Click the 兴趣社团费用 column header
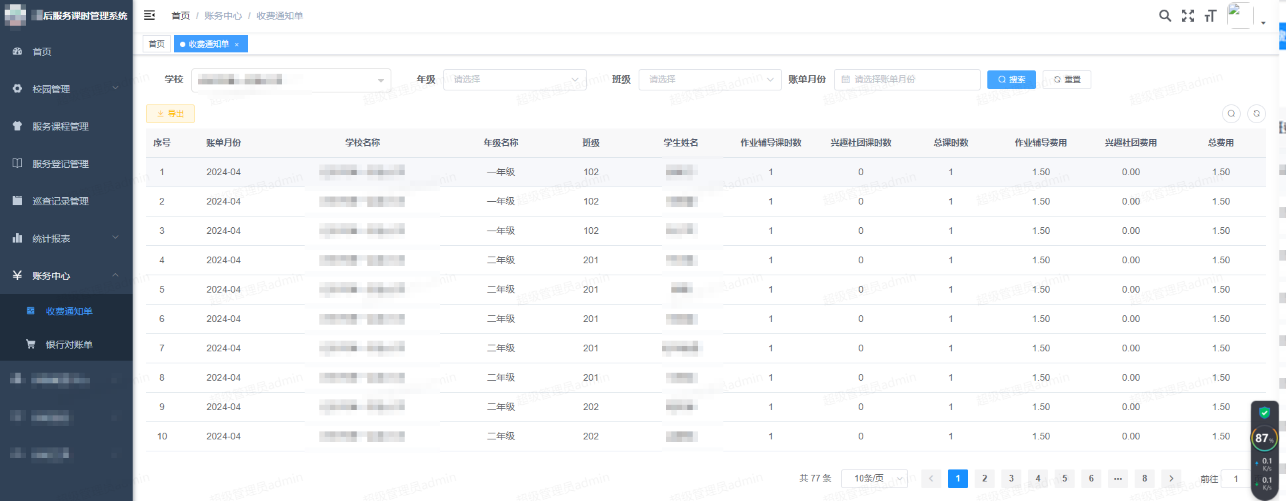The height and width of the screenshot is (501, 1286). coord(1130,143)
